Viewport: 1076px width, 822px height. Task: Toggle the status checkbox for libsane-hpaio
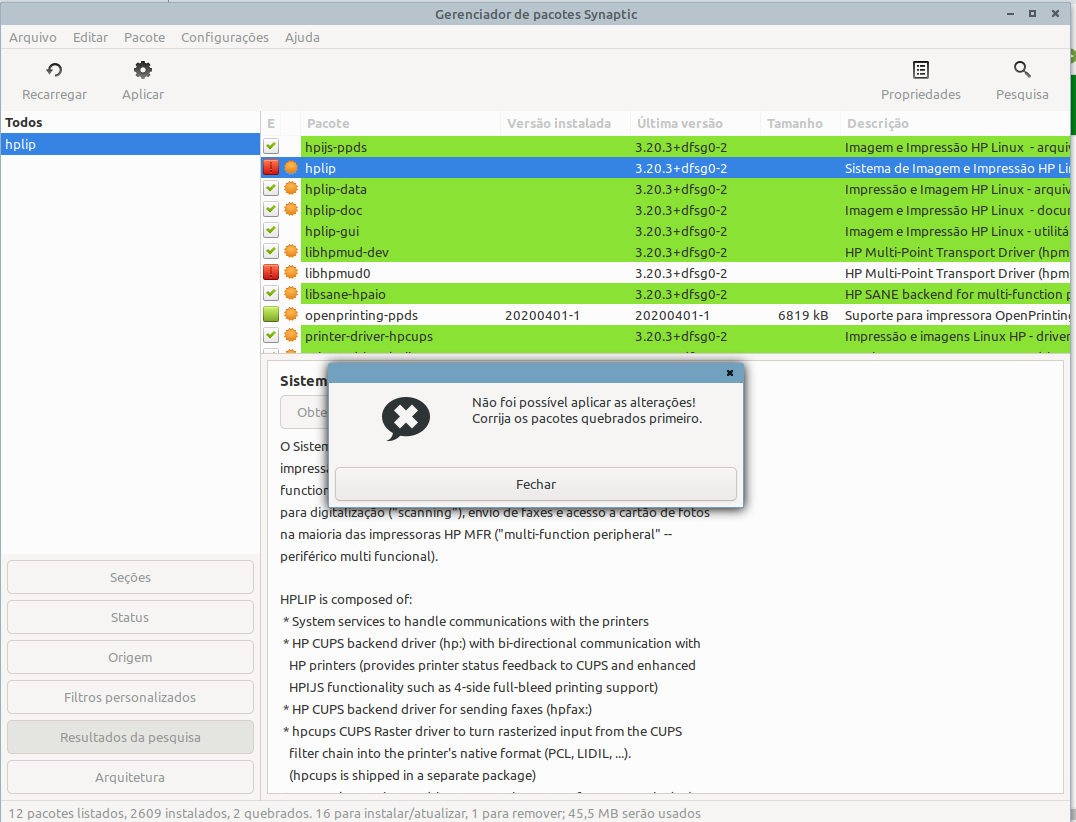point(271,294)
